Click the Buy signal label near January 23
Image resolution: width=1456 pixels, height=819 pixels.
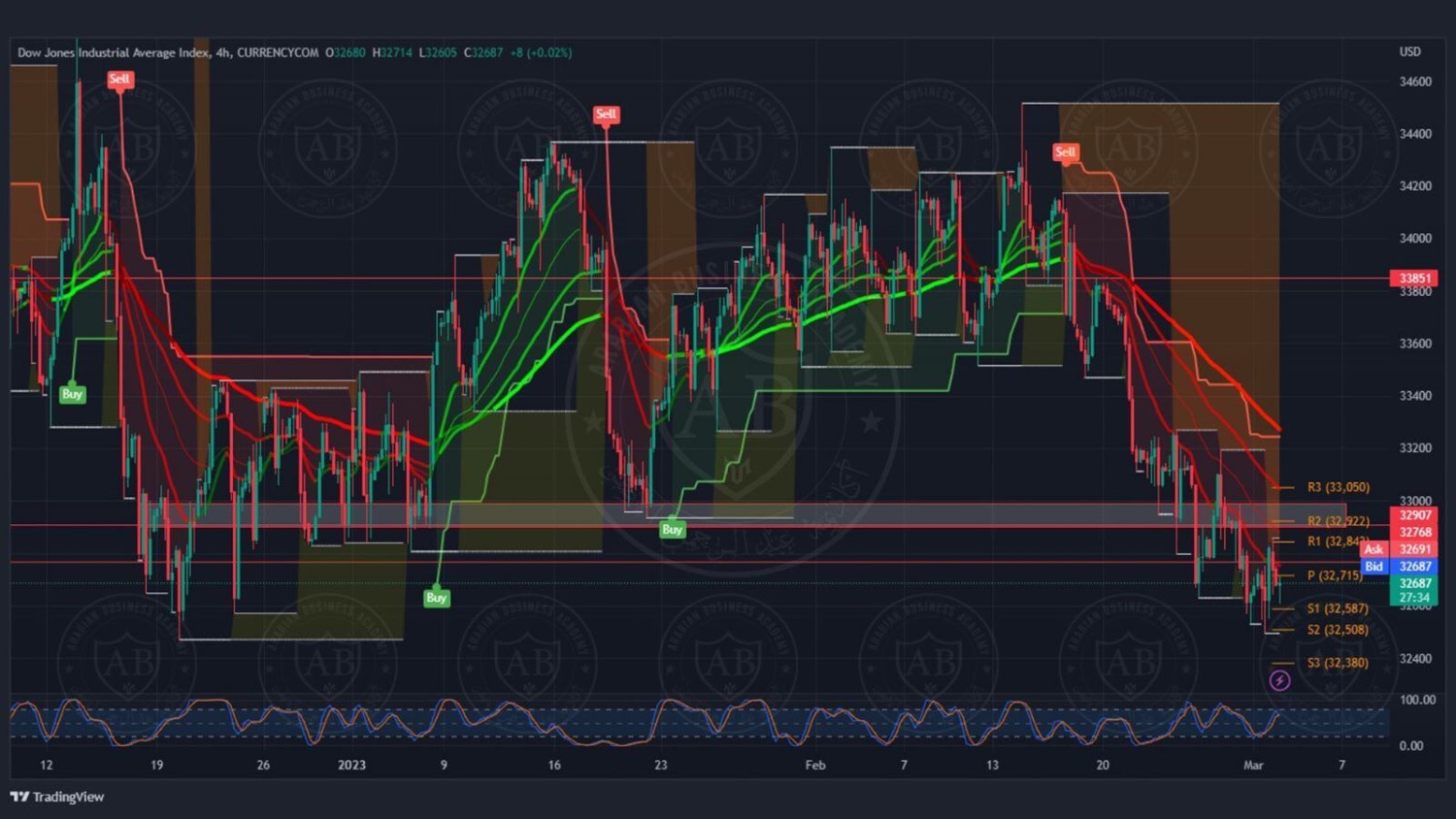[x=672, y=530]
